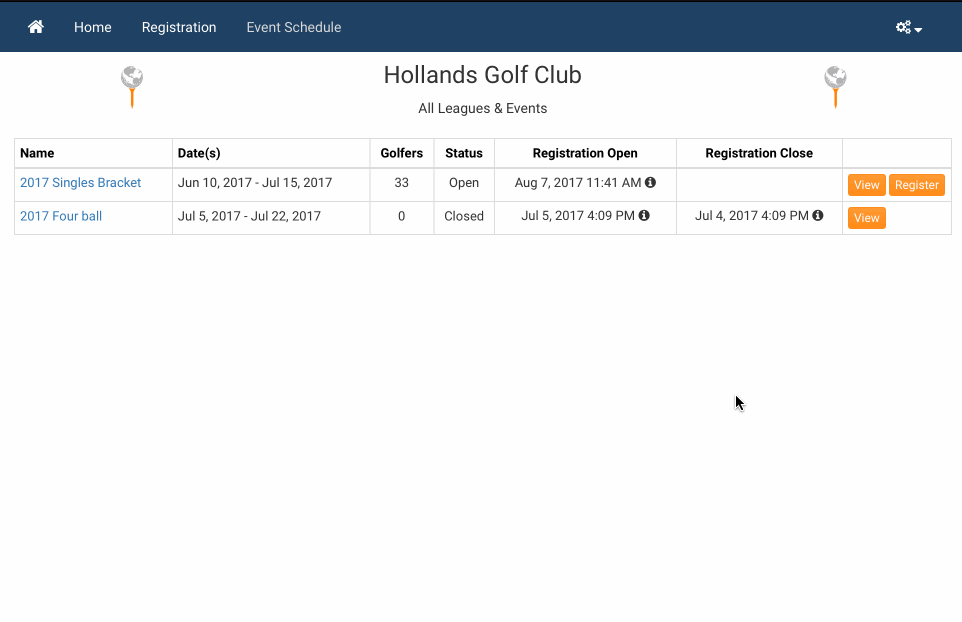
Task: Go to the Home menu item
Action: point(93,27)
